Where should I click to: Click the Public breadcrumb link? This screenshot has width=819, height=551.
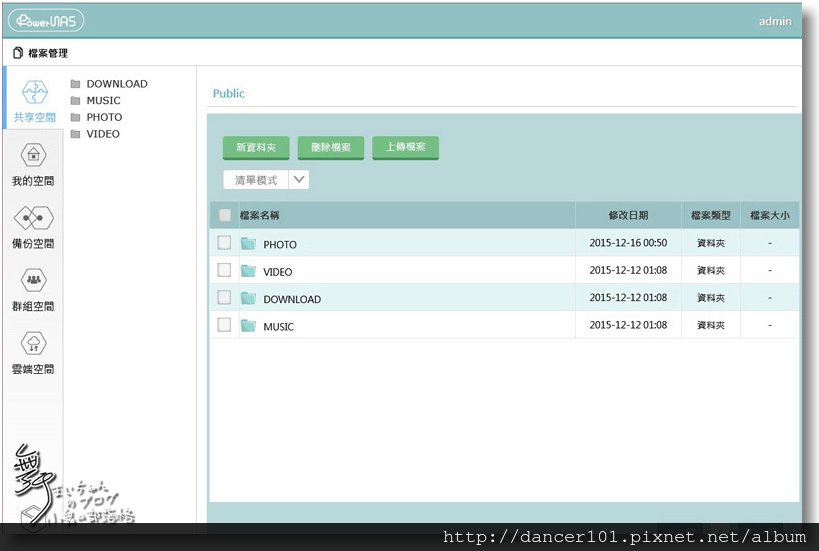click(x=228, y=93)
